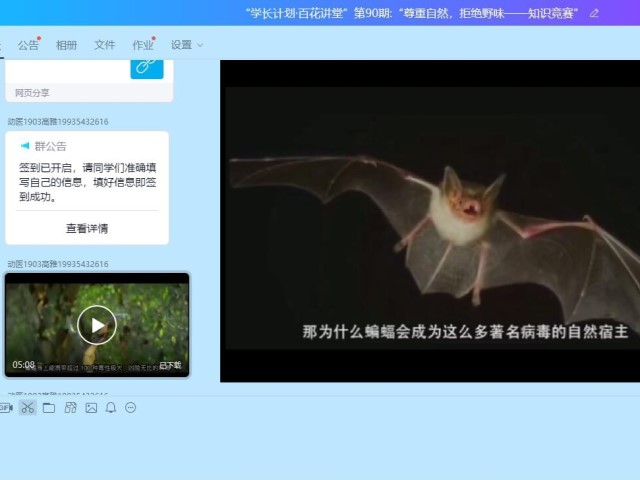Open the 文件 tab
Screen dimensions: 640x480
104,45
